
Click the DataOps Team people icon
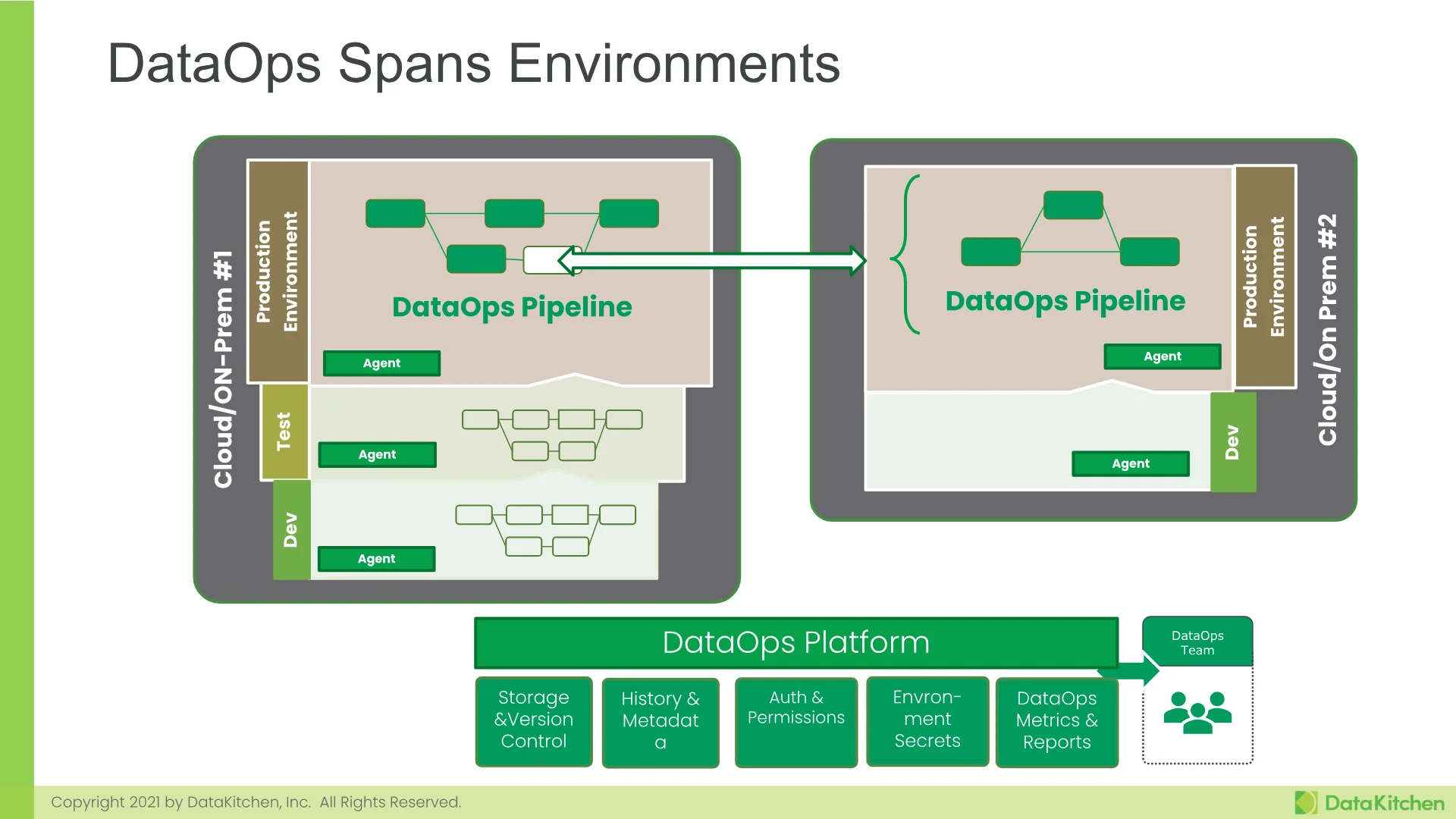click(1197, 712)
